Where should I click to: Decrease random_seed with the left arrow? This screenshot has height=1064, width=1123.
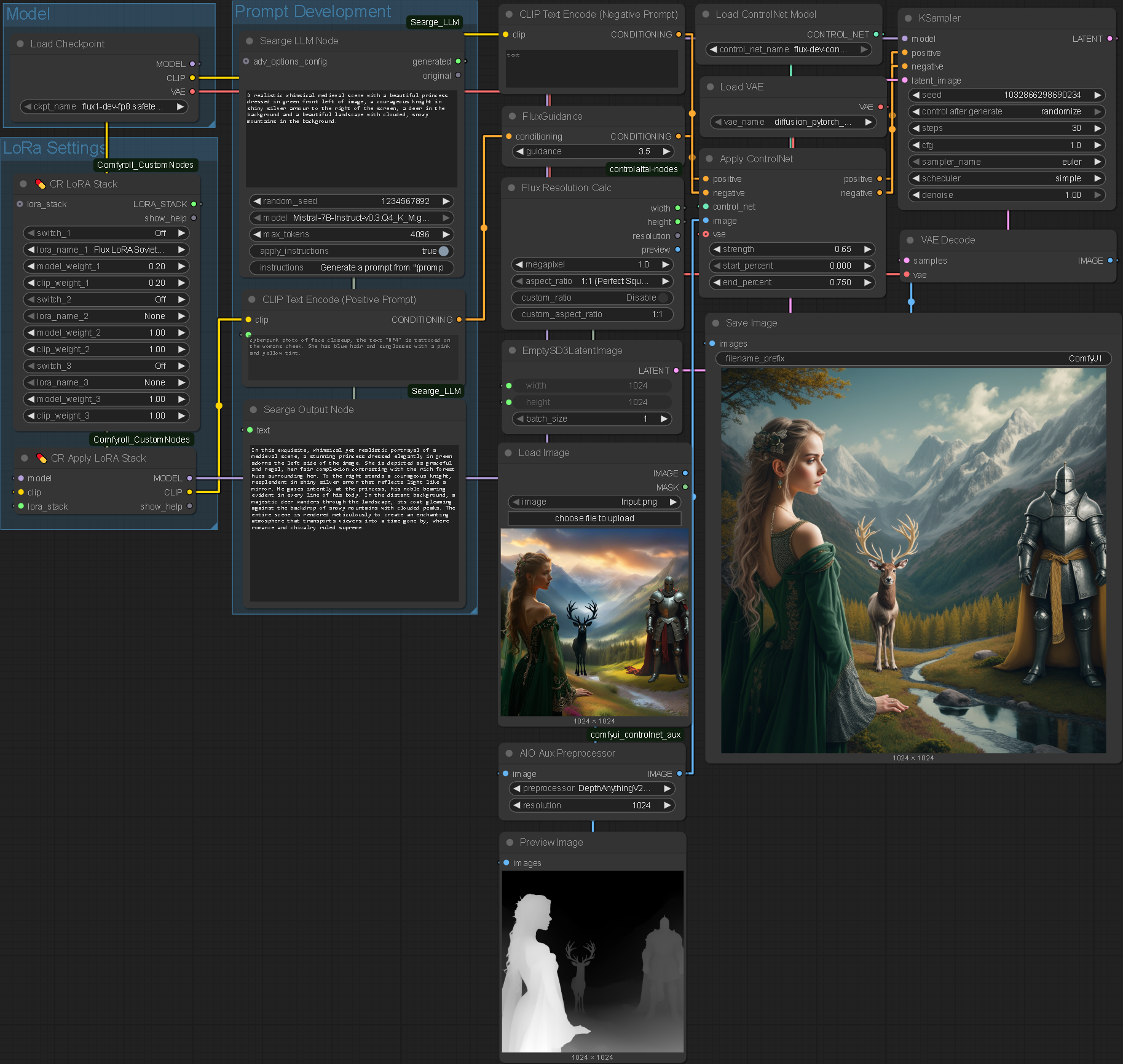click(x=257, y=201)
